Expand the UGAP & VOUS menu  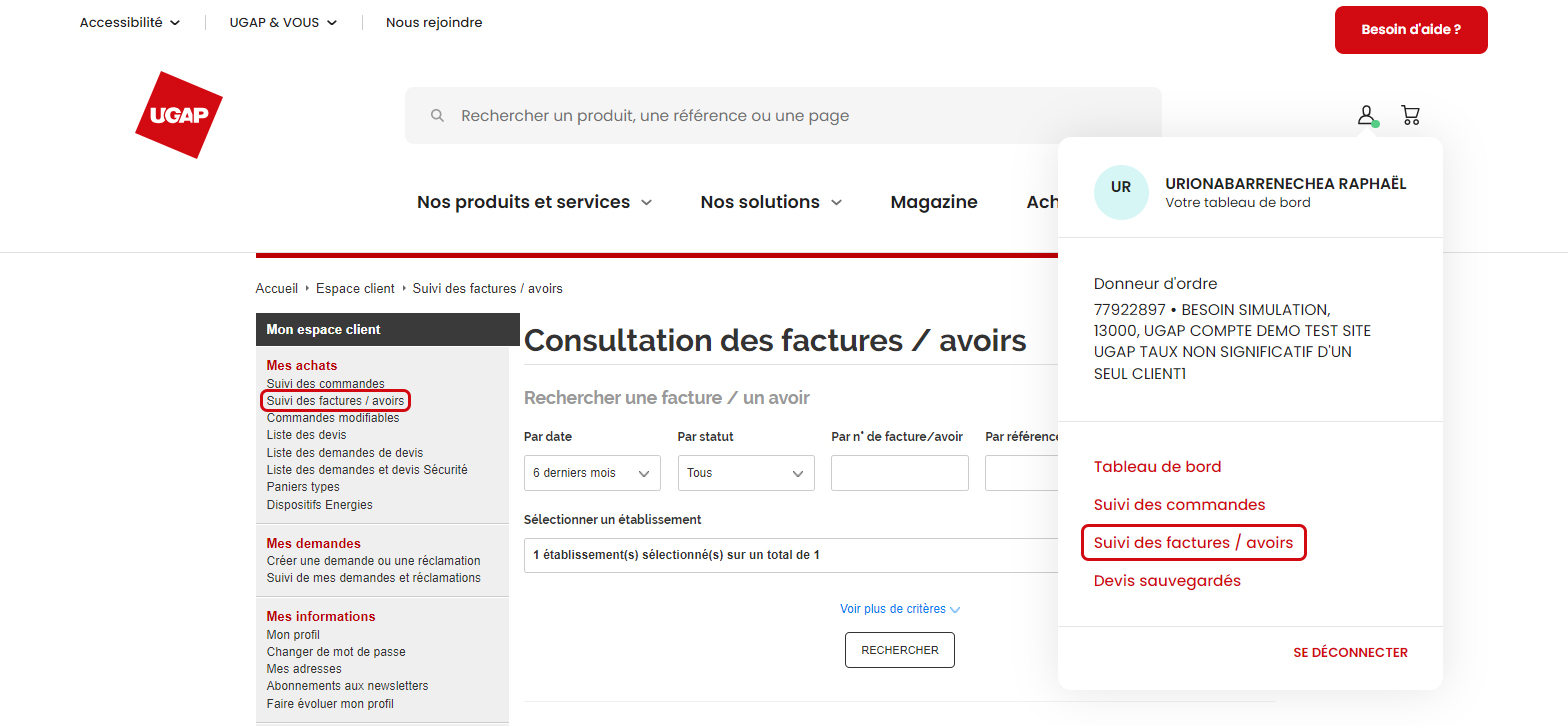283,22
